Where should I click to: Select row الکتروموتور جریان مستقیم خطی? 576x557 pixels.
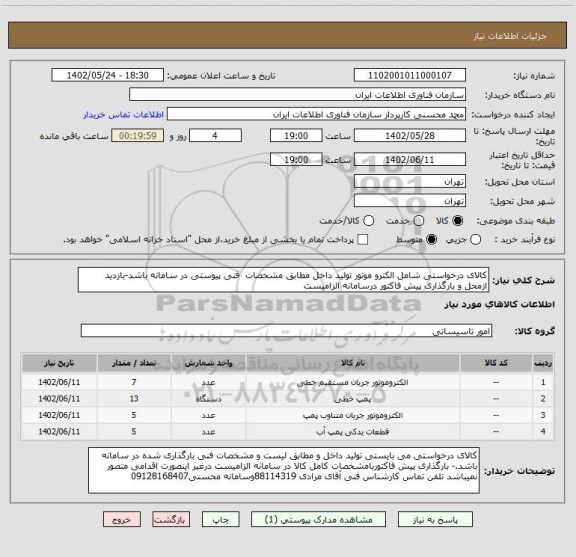click(x=288, y=382)
